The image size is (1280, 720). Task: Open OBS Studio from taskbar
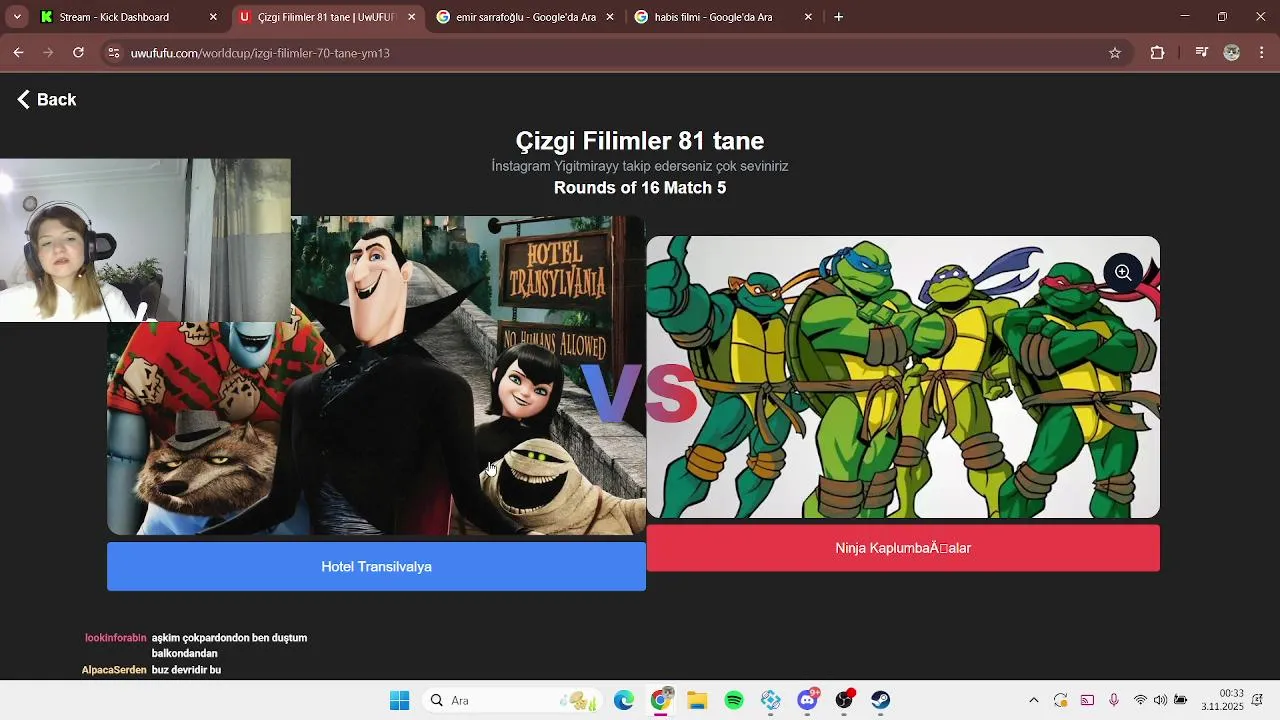844,700
